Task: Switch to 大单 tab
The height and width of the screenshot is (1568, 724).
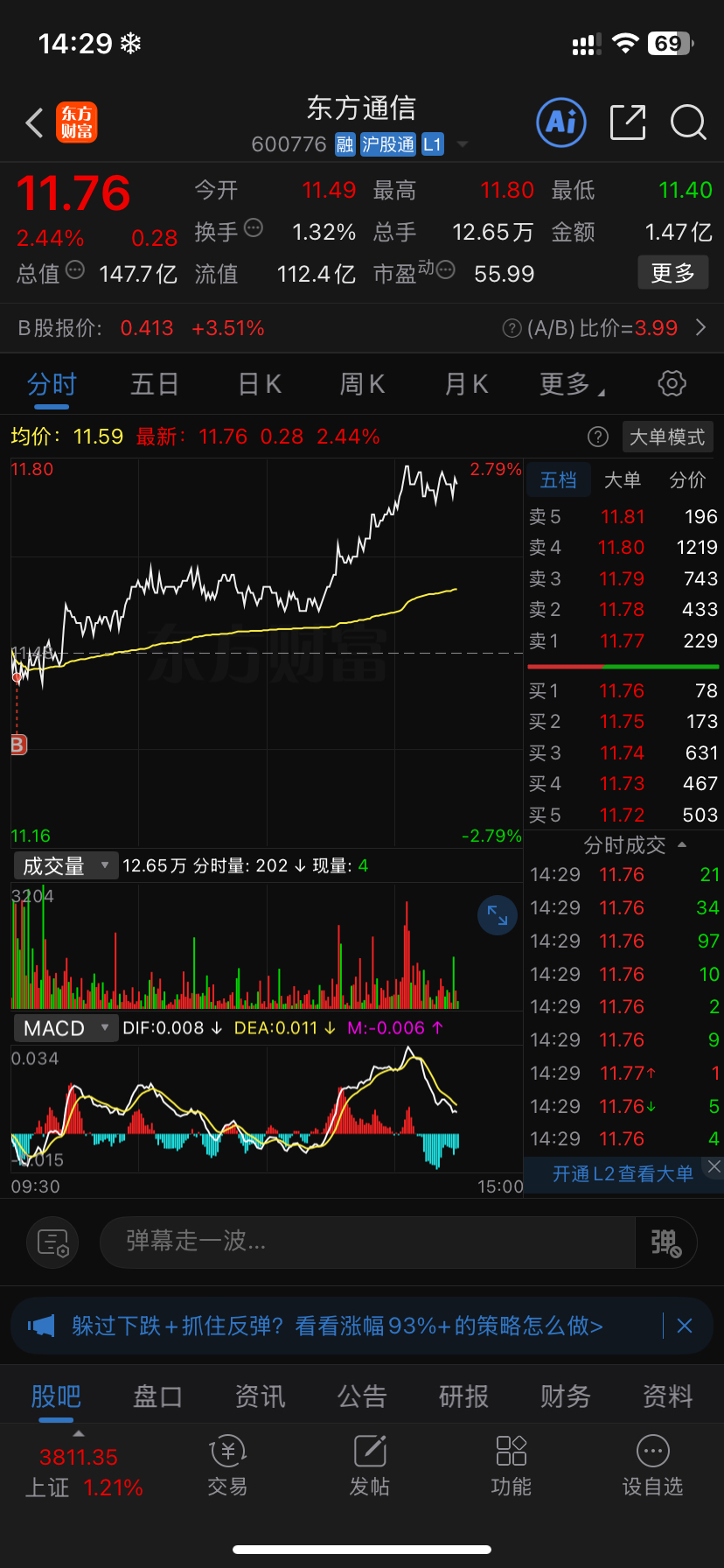Action: (x=623, y=480)
